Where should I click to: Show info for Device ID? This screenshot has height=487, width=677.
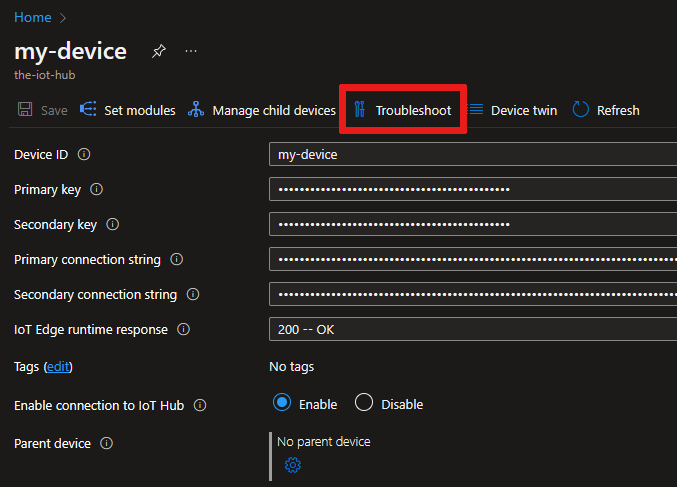[84, 155]
